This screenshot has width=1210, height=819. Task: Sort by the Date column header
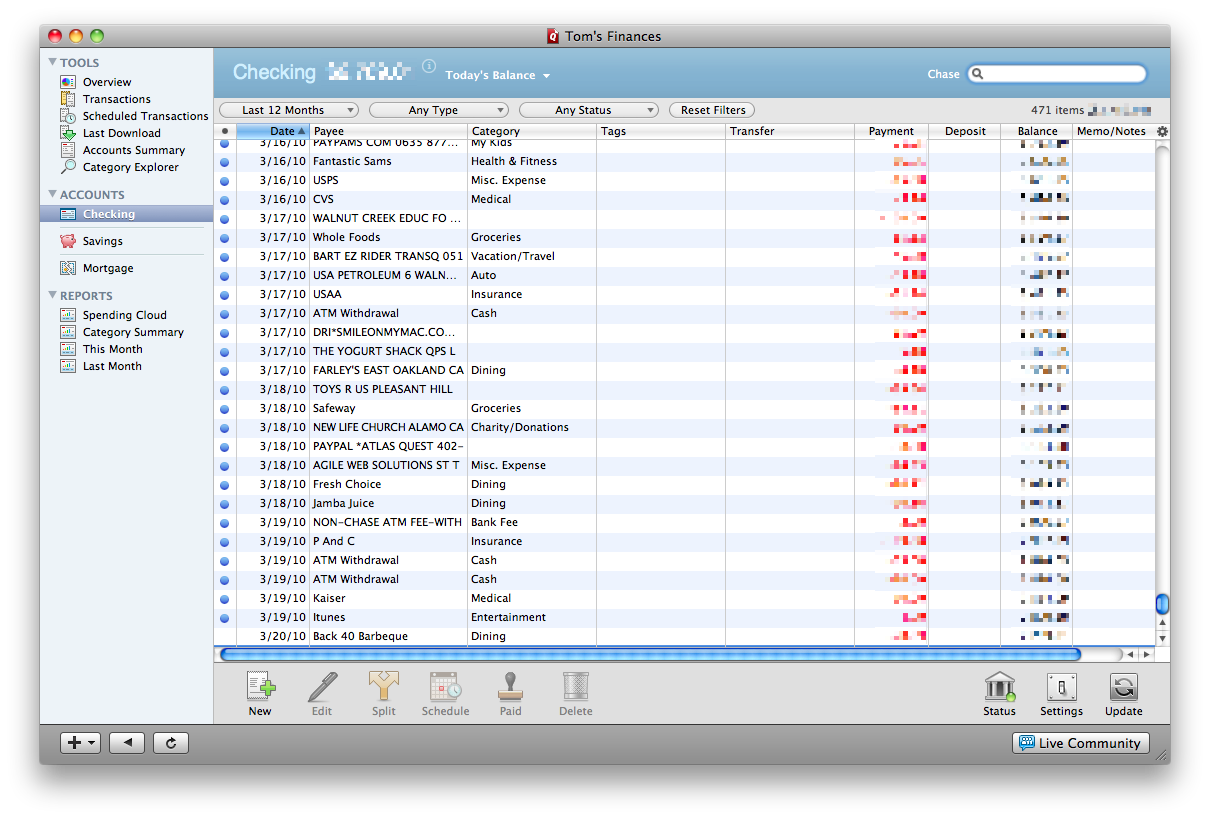[x=273, y=131]
